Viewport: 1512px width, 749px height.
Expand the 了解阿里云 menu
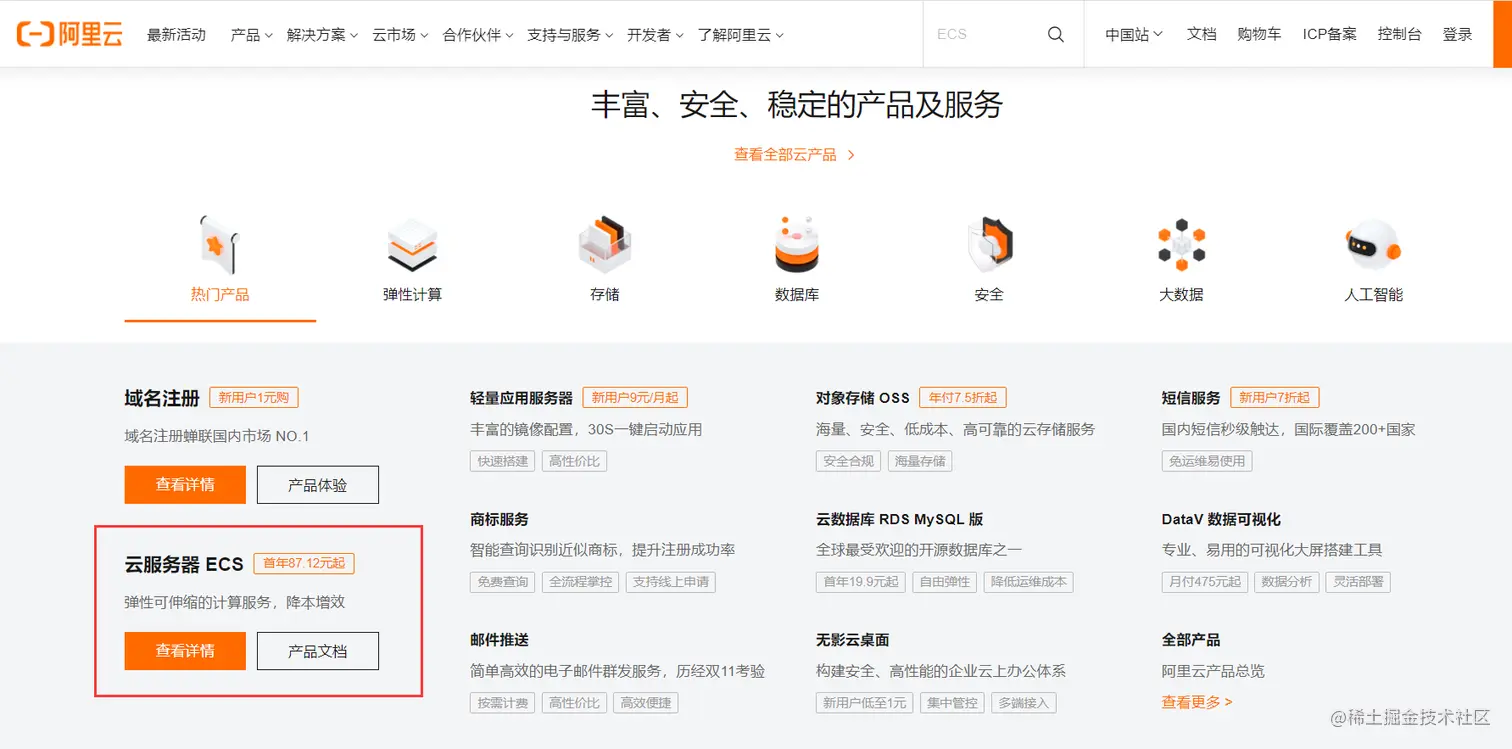740,34
